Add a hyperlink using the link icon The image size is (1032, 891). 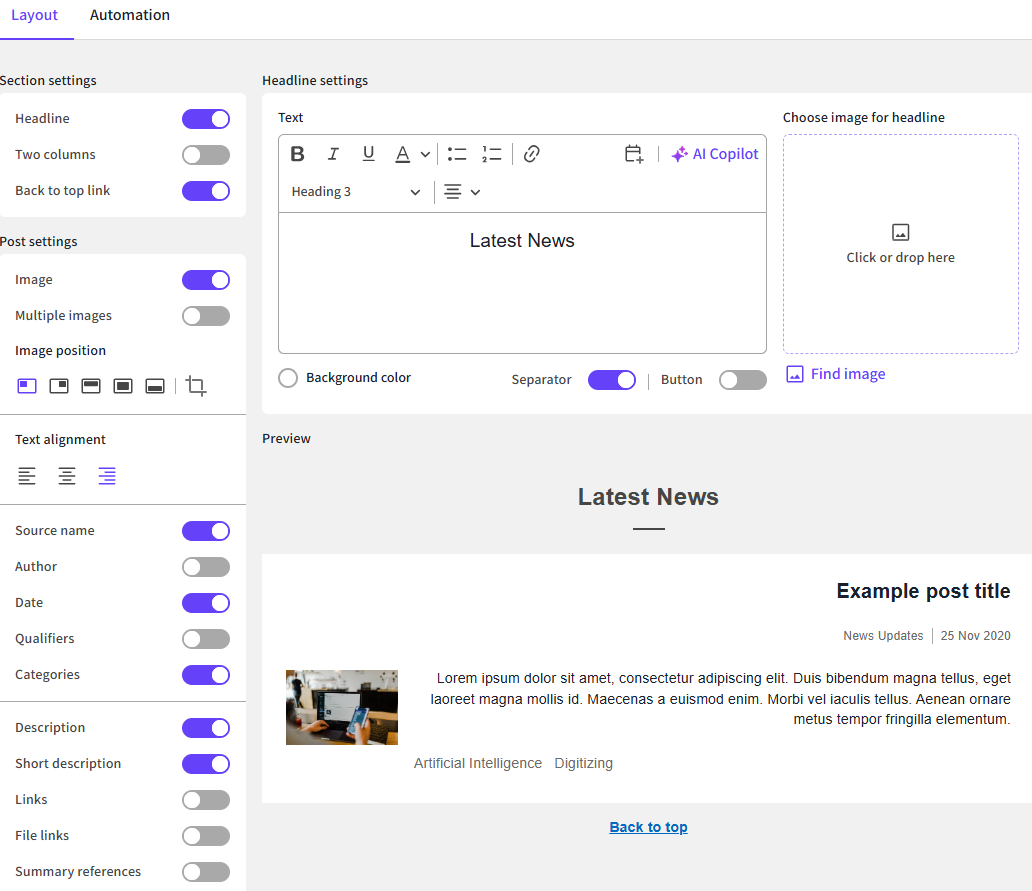click(532, 154)
